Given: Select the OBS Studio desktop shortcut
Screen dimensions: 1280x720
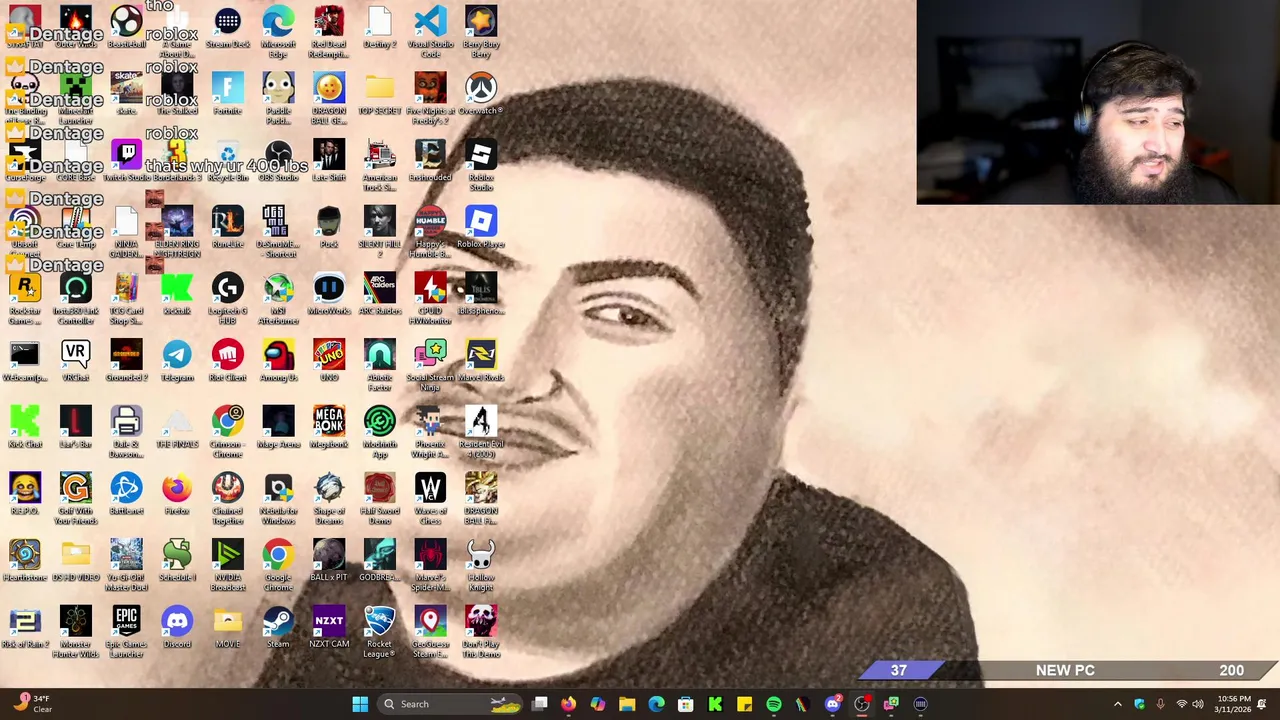Looking at the screenshot, I should pyautogui.click(x=279, y=160).
